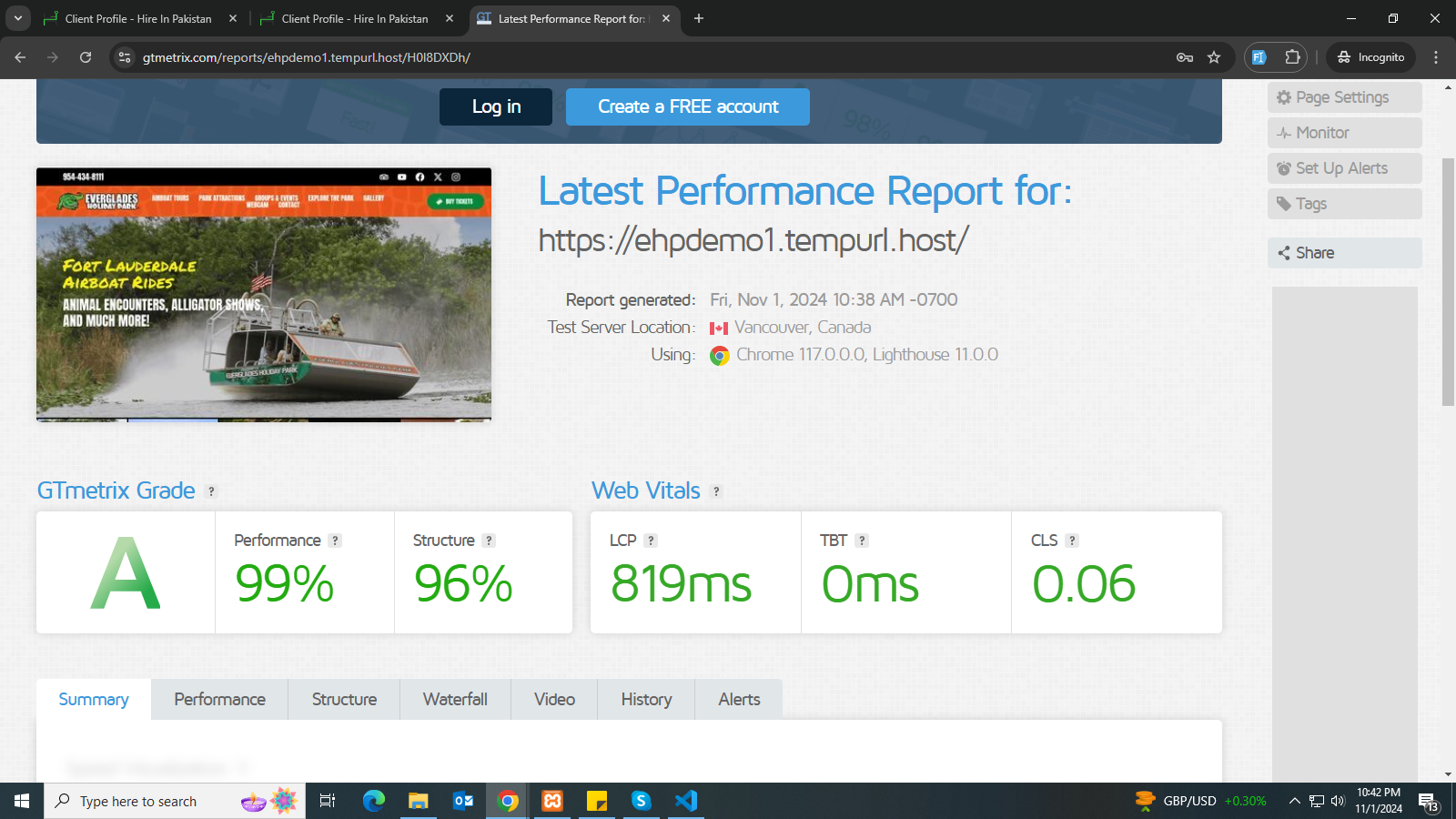
Task: Click the Log in button
Action: point(496,106)
